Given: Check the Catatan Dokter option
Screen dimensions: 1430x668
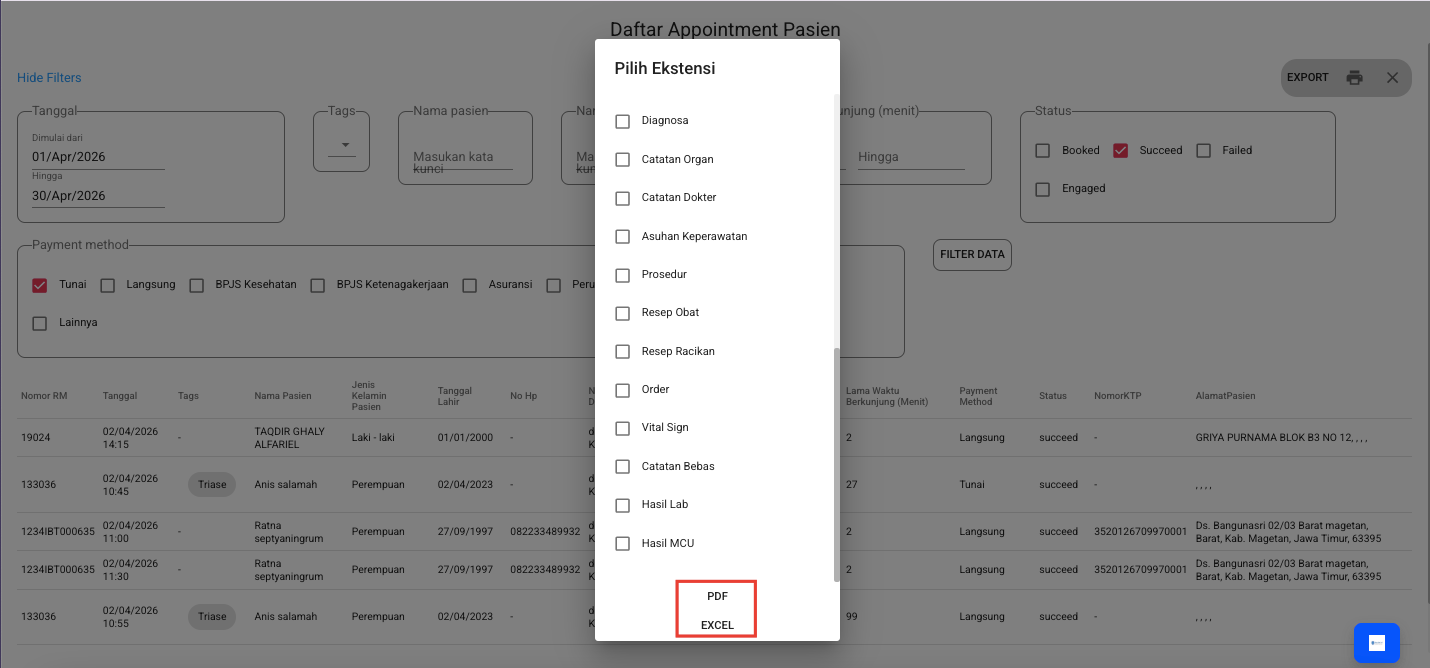Looking at the screenshot, I should (622, 198).
